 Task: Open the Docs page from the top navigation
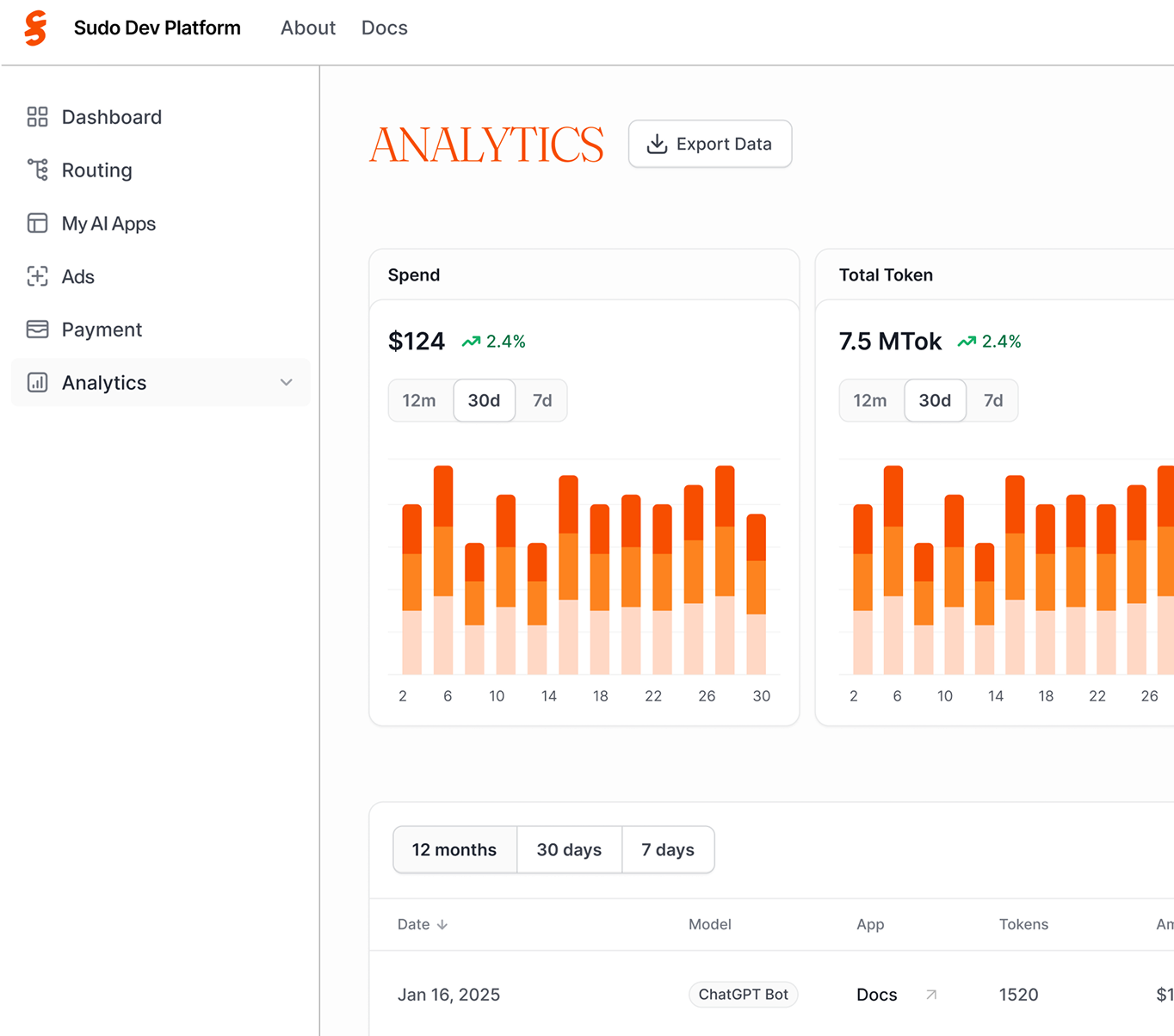pyautogui.click(x=384, y=28)
